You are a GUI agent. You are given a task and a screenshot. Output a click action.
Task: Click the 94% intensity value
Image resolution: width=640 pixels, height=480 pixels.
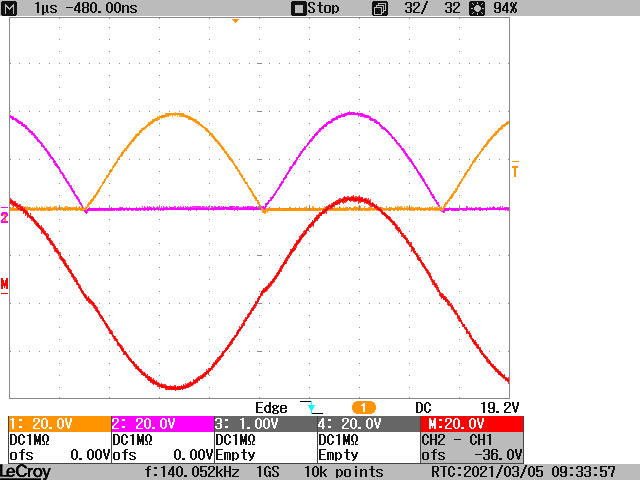tap(505, 8)
